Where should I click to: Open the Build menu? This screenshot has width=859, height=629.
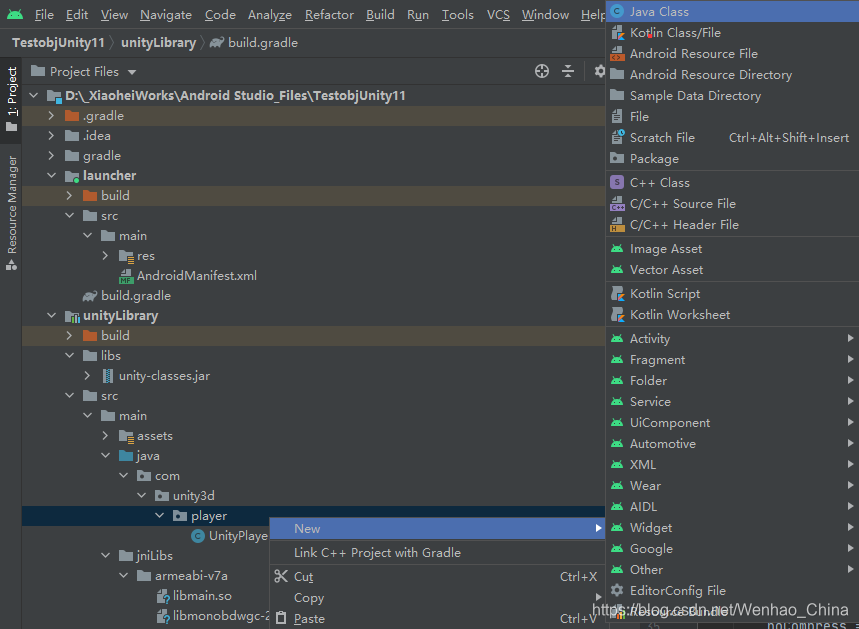tap(380, 15)
